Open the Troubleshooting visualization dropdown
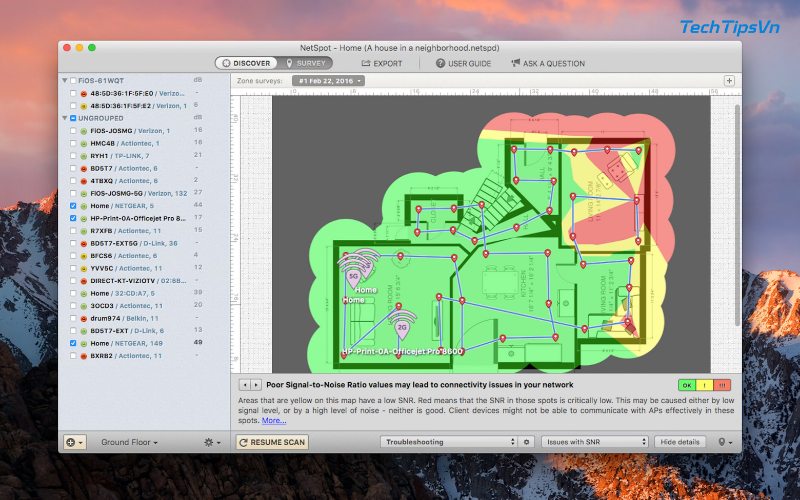 pyautogui.click(x=449, y=442)
